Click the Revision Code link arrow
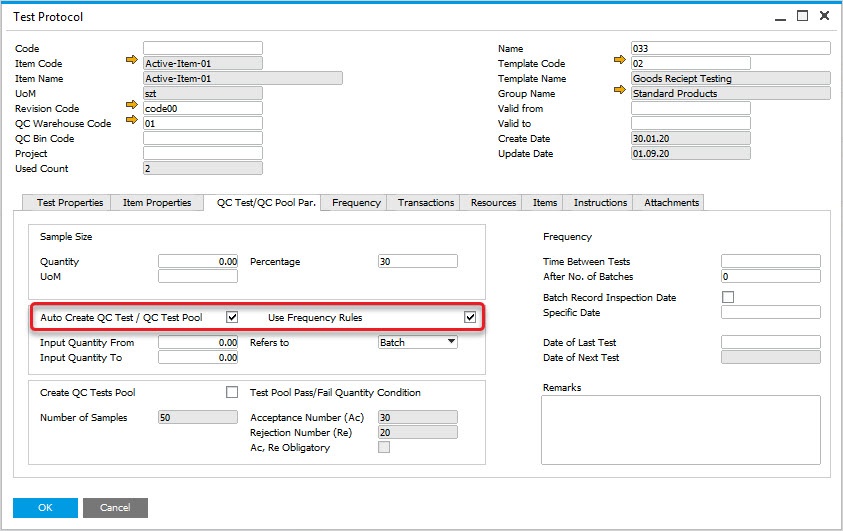Screen dimensions: 843x531 (131, 108)
